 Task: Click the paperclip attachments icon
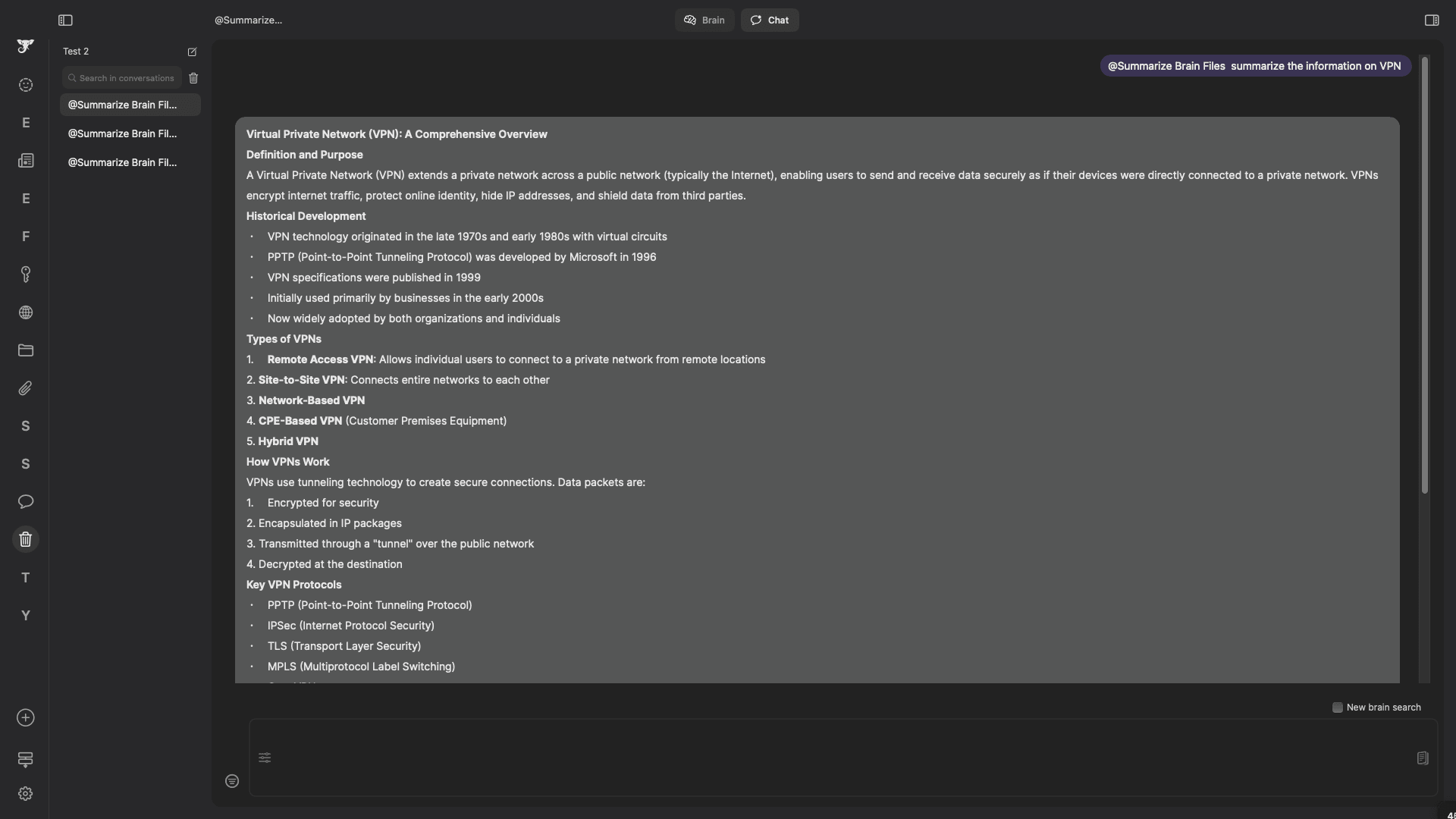[x=26, y=388]
